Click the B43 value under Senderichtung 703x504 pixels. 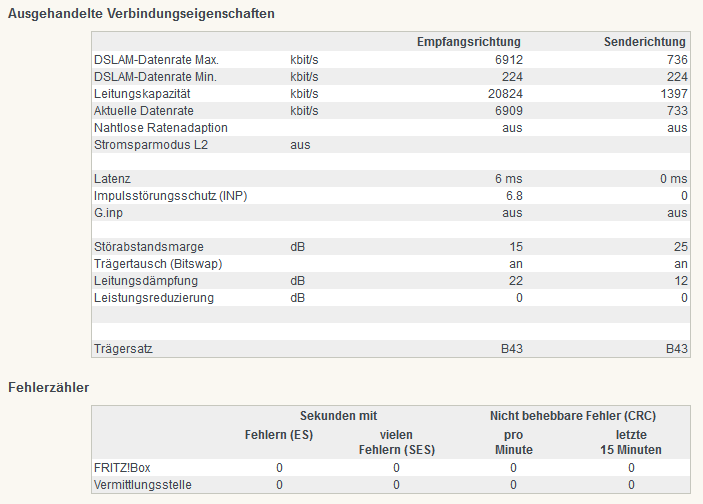tap(677, 349)
